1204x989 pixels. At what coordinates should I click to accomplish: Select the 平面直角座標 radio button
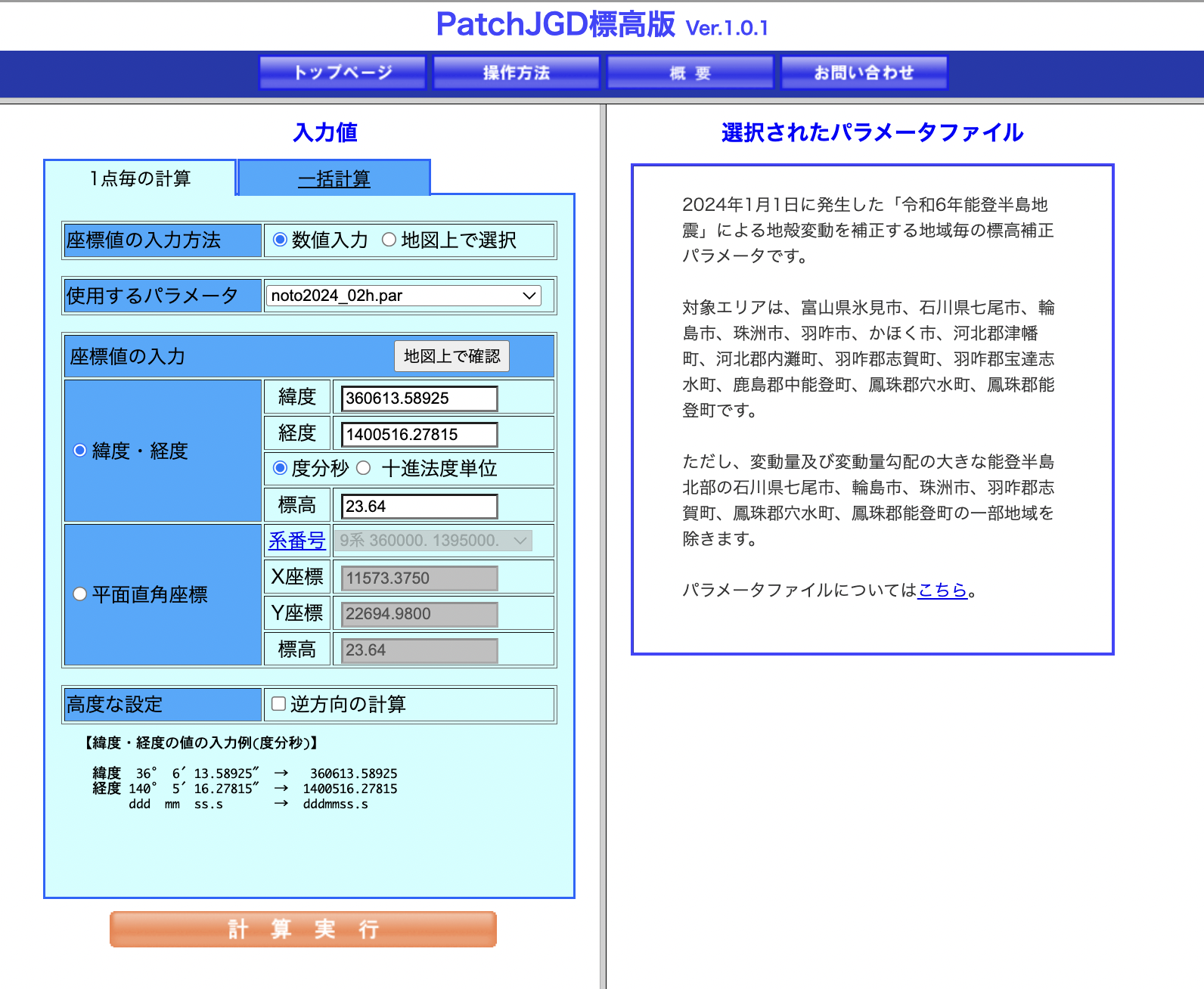80,594
